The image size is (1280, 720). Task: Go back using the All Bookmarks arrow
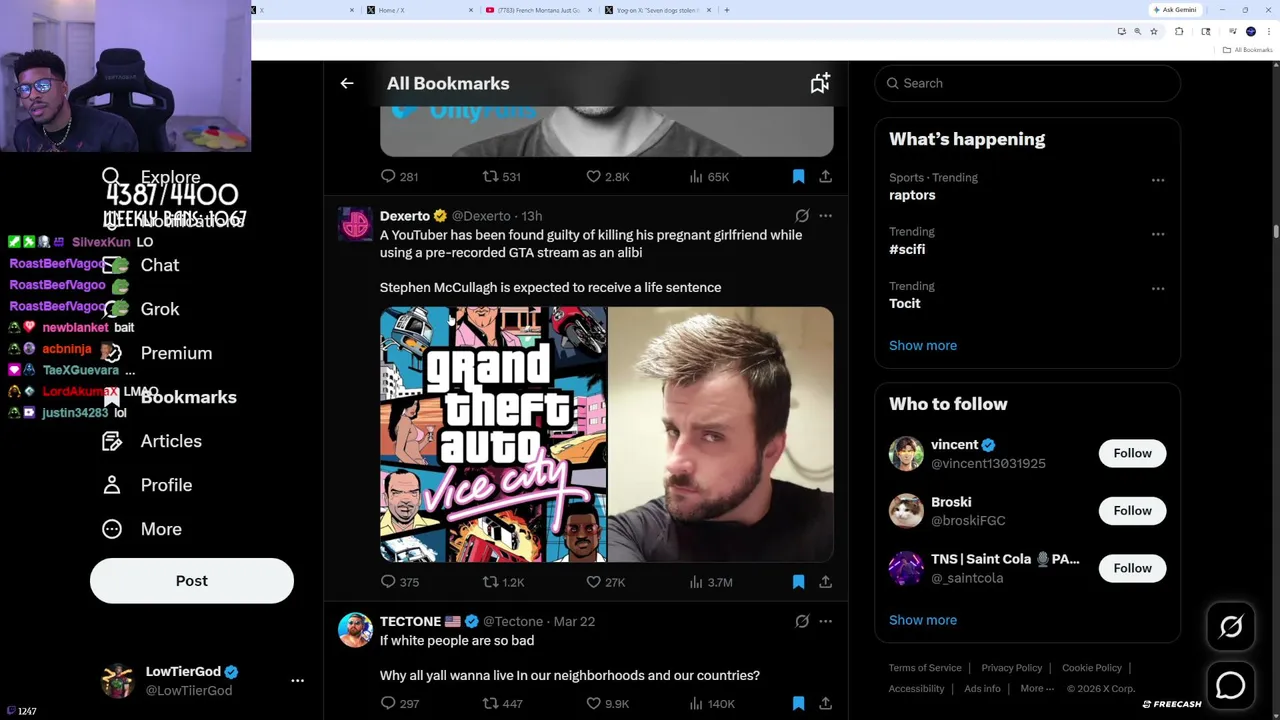click(347, 83)
